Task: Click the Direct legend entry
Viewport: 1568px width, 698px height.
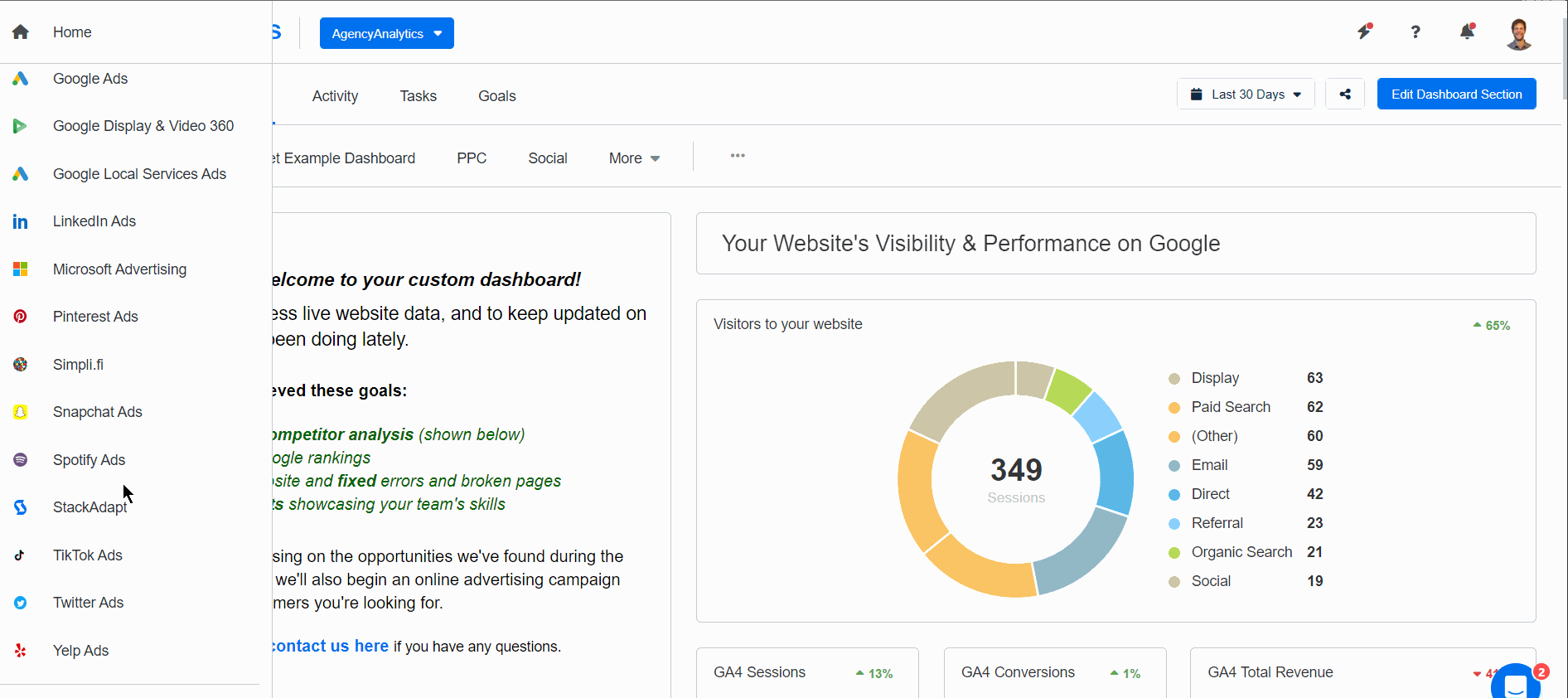Action: [1246, 494]
